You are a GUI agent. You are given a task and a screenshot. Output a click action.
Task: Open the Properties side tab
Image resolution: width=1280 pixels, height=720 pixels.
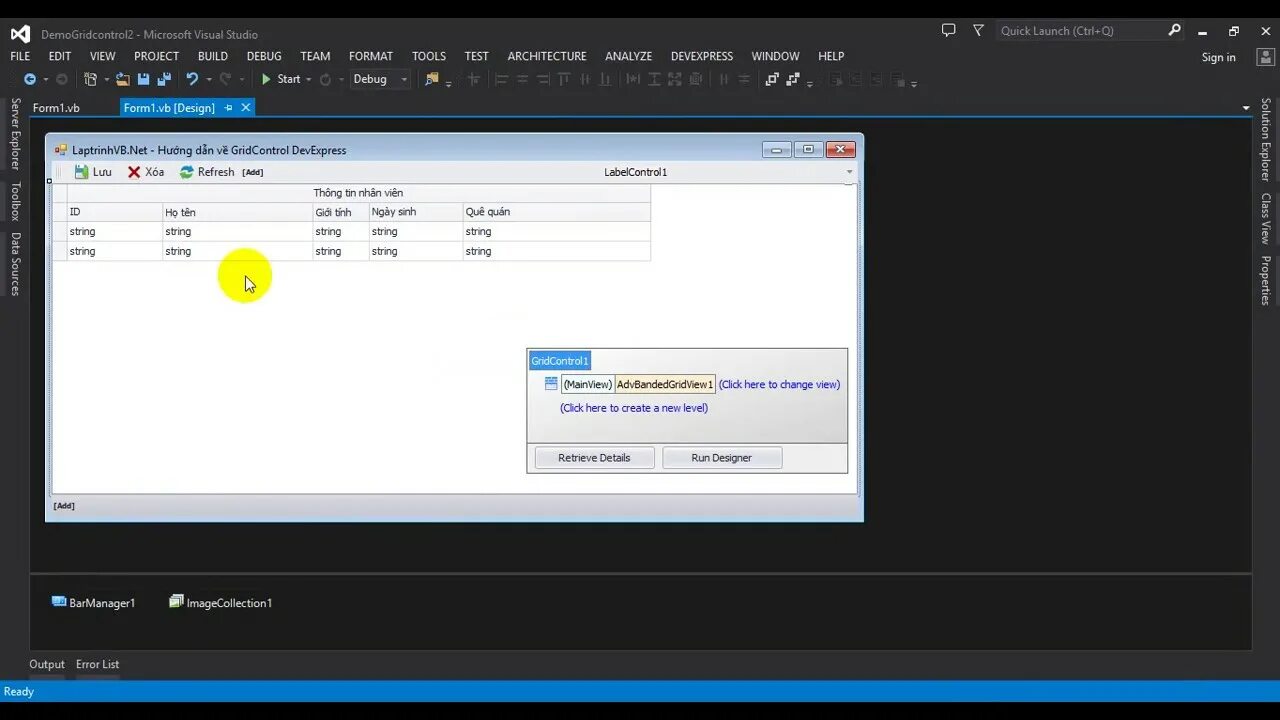tap(1265, 281)
